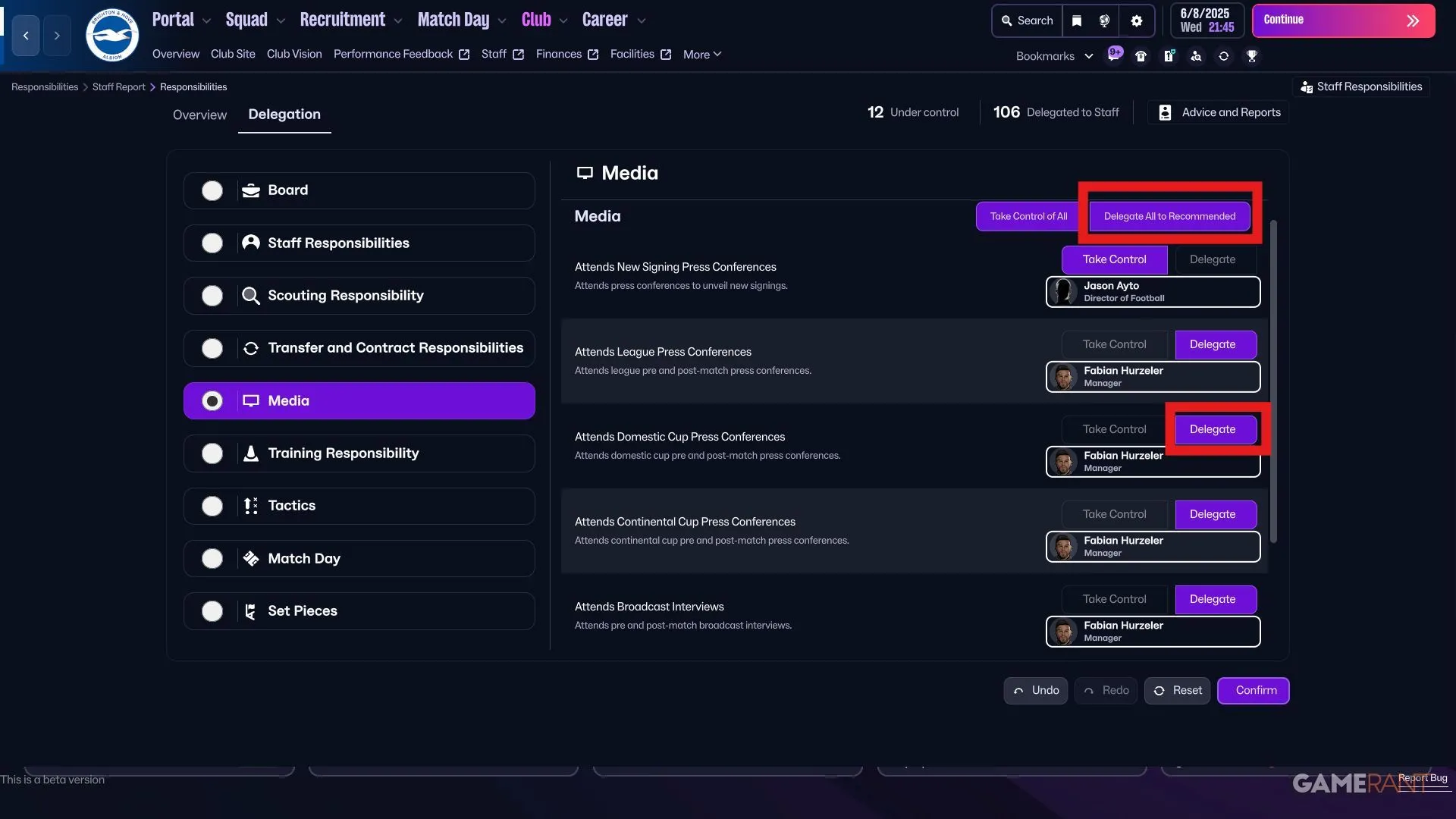Click the transfer sync icon
Viewport: 1456px width, 819px height.
tap(1224, 56)
